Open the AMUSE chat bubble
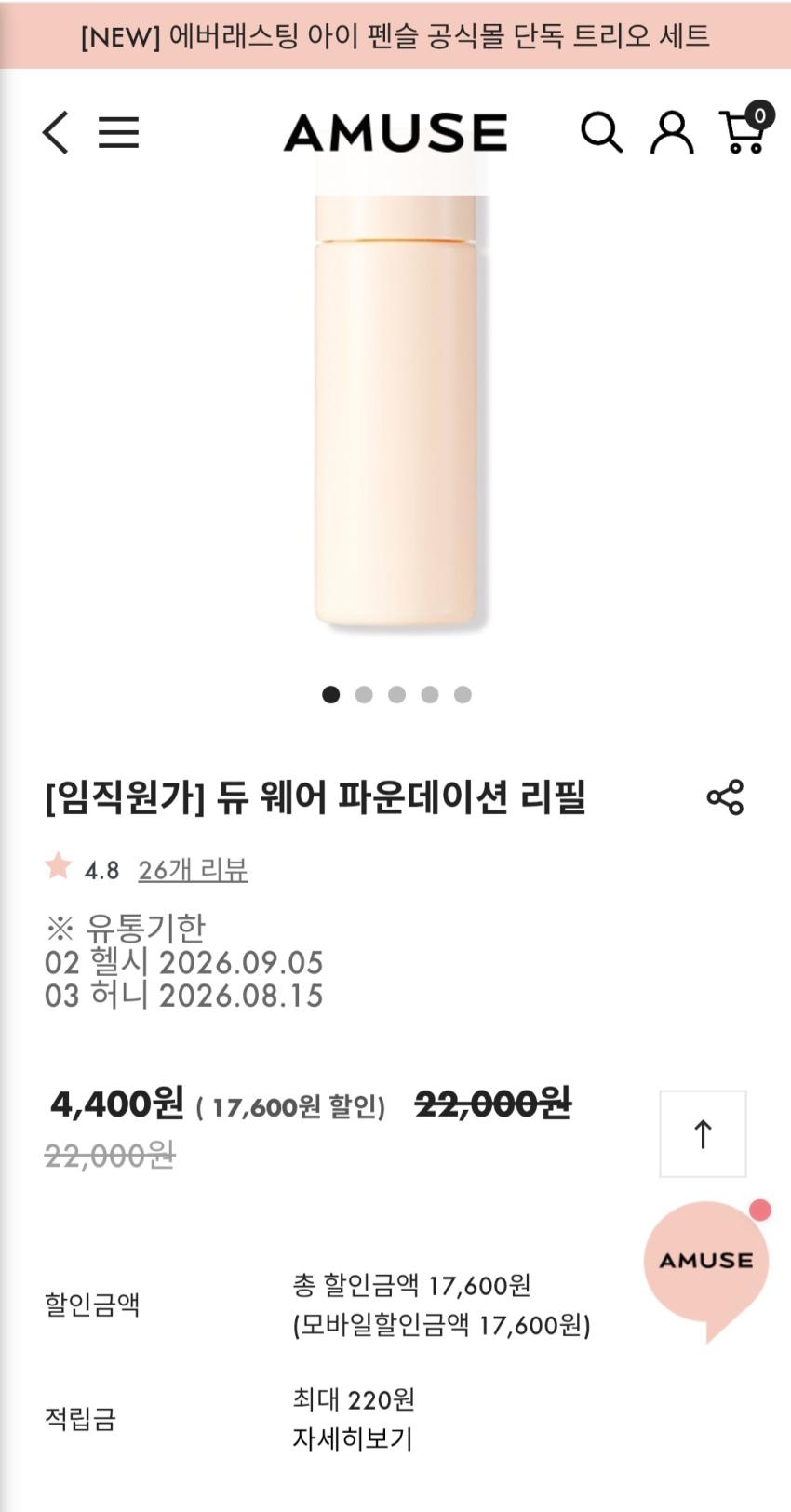This screenshot has width=791, height=1512. pos(706,1263)
